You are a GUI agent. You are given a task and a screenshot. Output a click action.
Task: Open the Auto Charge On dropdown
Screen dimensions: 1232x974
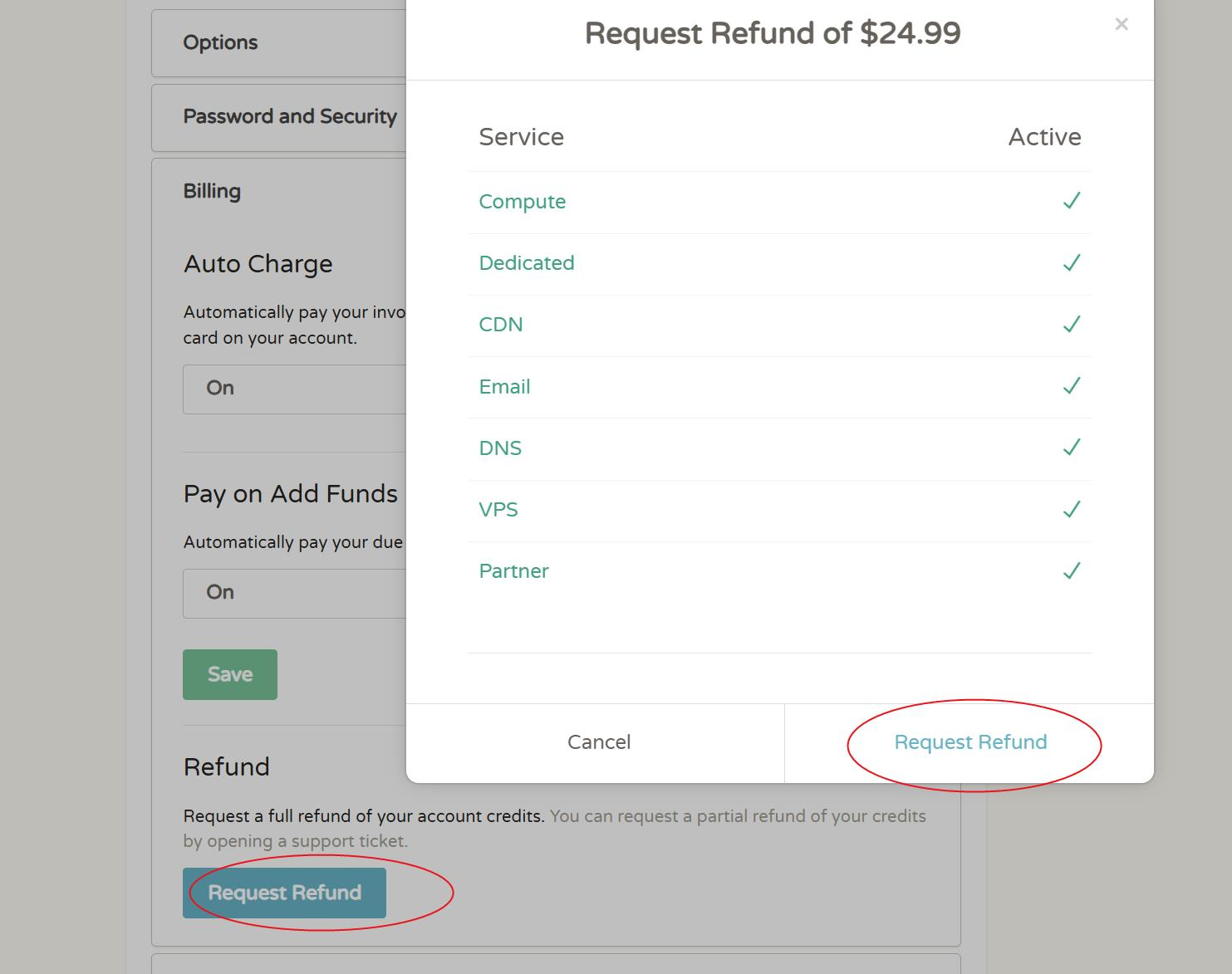pos(294,389)
